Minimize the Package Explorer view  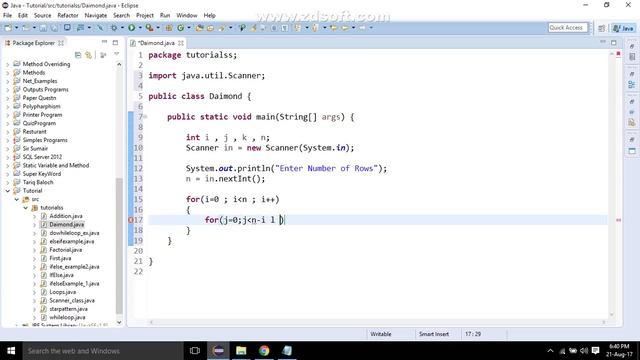104,42
